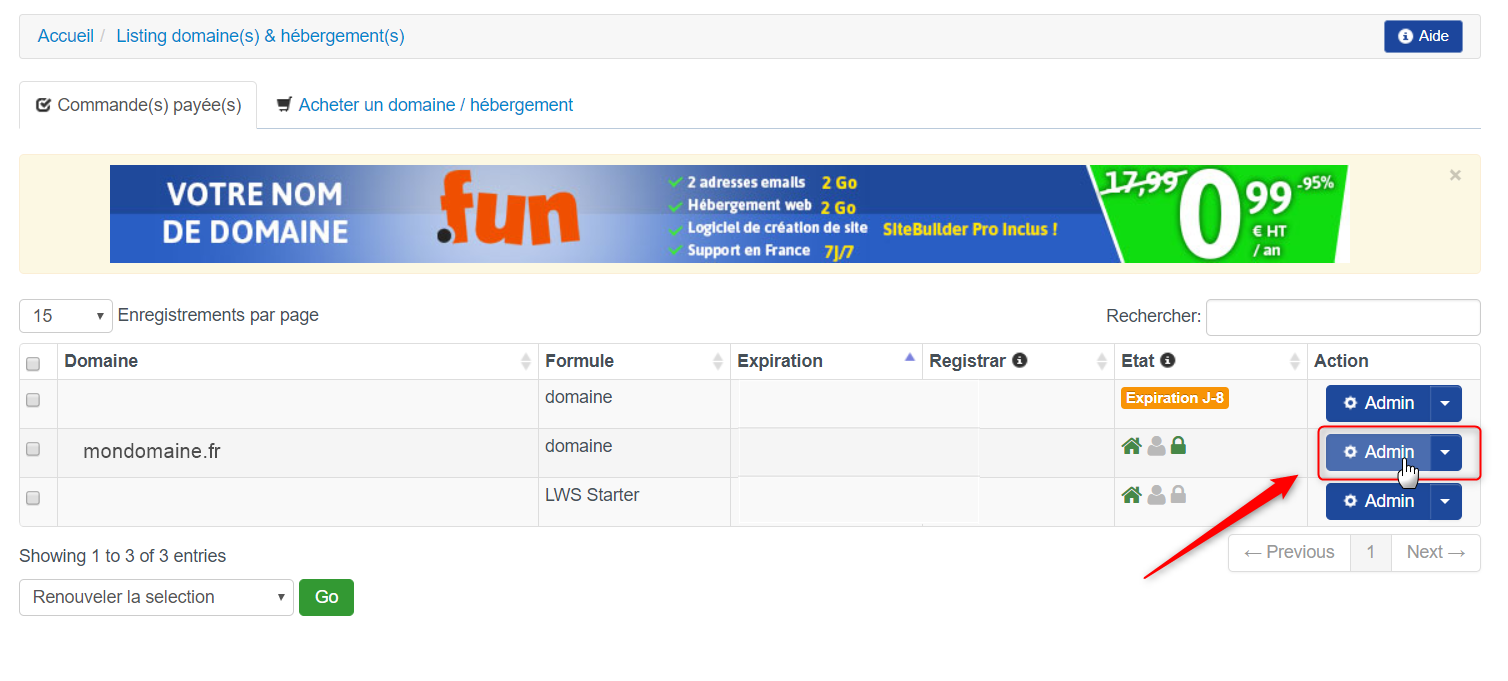Open the records per page dropdown
The image size is (1508, 681).
point(65,316)
